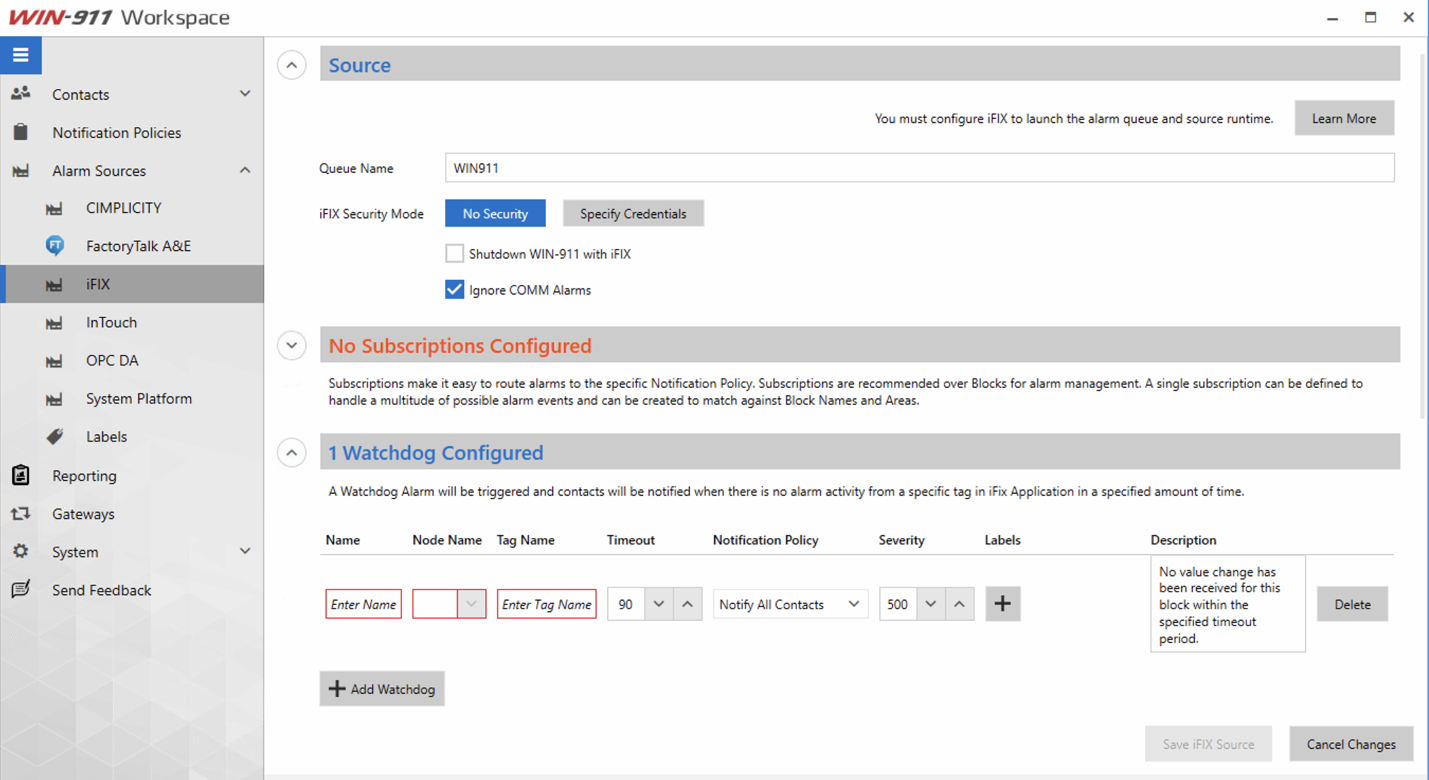
Task: Decrease the Severity value
Action: (931, 604)
